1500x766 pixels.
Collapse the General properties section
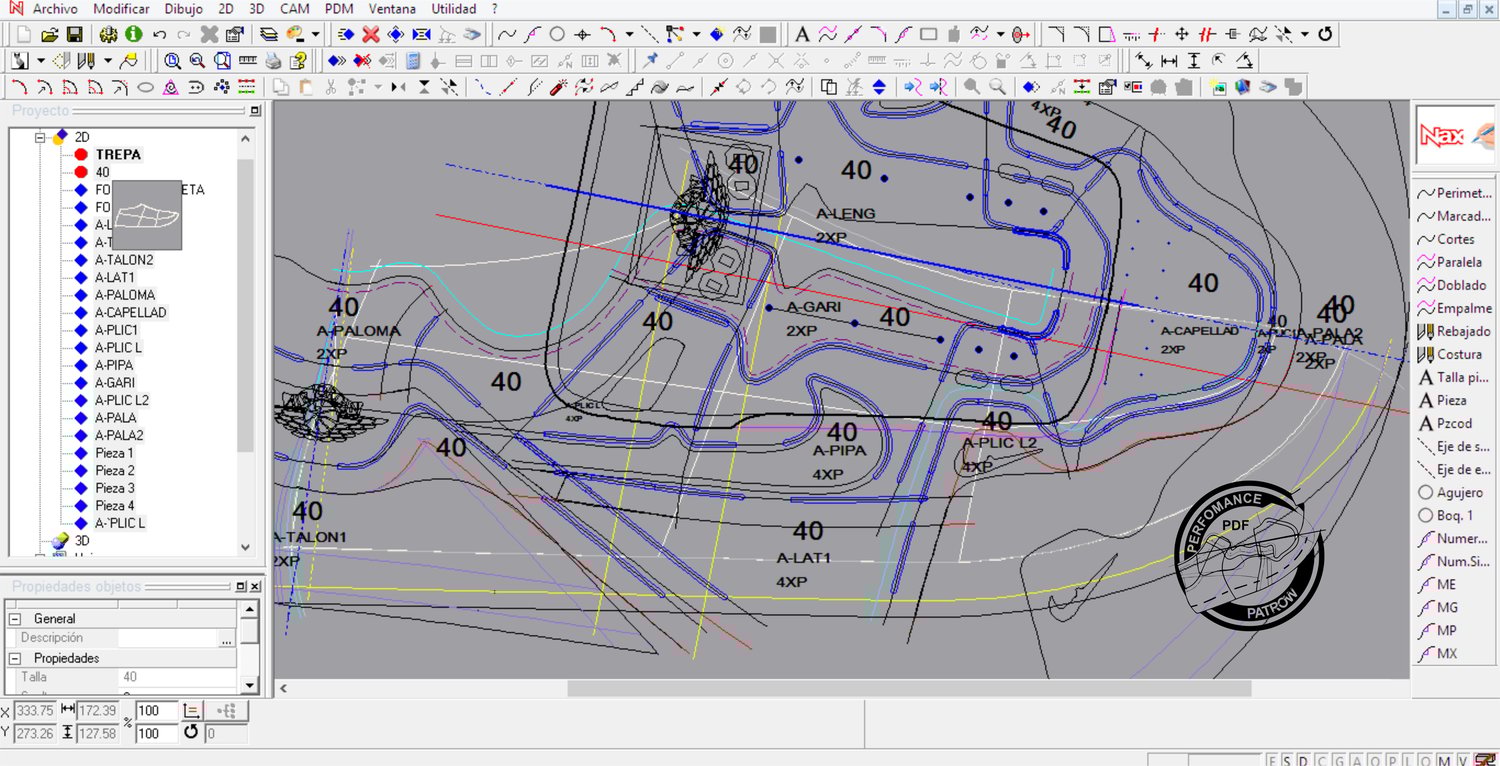point(16,619)
